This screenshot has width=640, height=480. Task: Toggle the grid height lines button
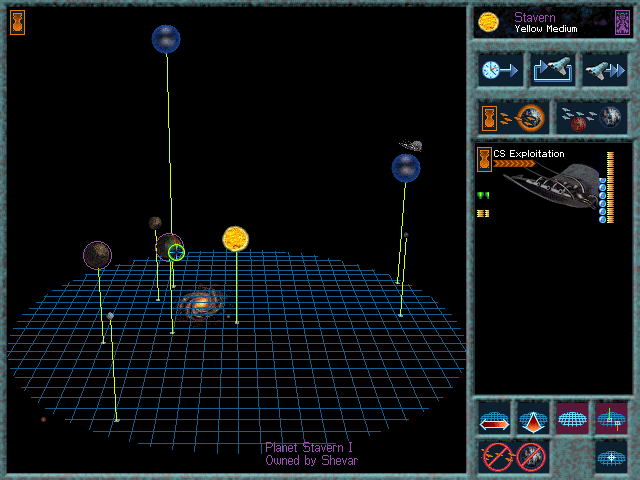click(611, 418)
